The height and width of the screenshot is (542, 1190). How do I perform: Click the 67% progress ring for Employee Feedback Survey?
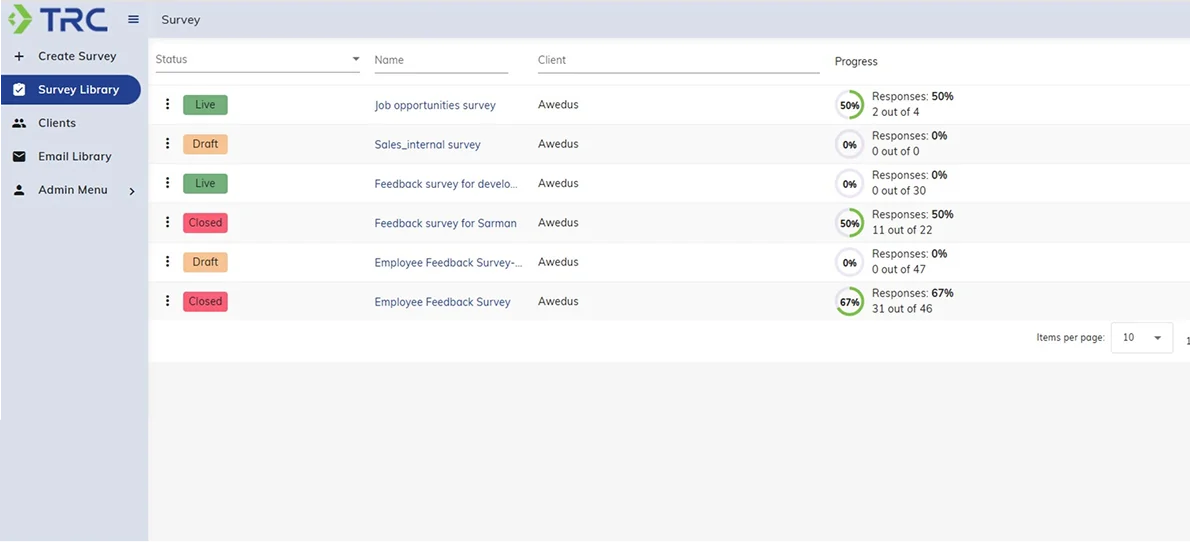[x=849, y=301]
